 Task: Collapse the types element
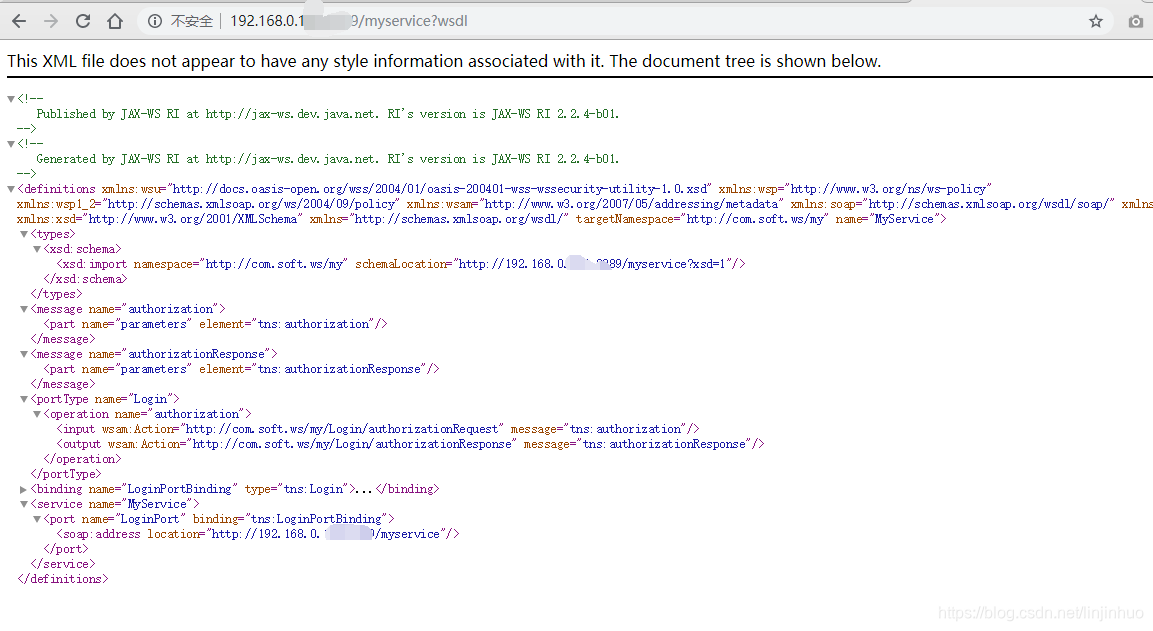(x=23, y=233)
